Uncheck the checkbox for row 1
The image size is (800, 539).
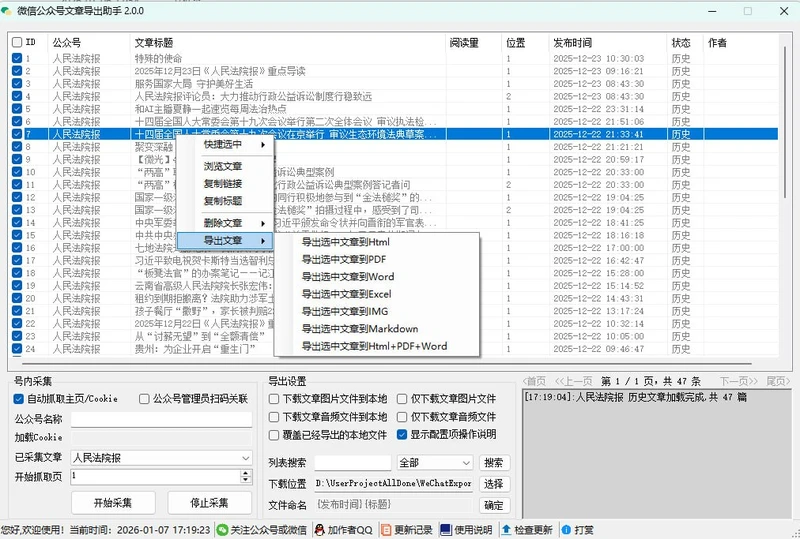(x=17, y=58)
